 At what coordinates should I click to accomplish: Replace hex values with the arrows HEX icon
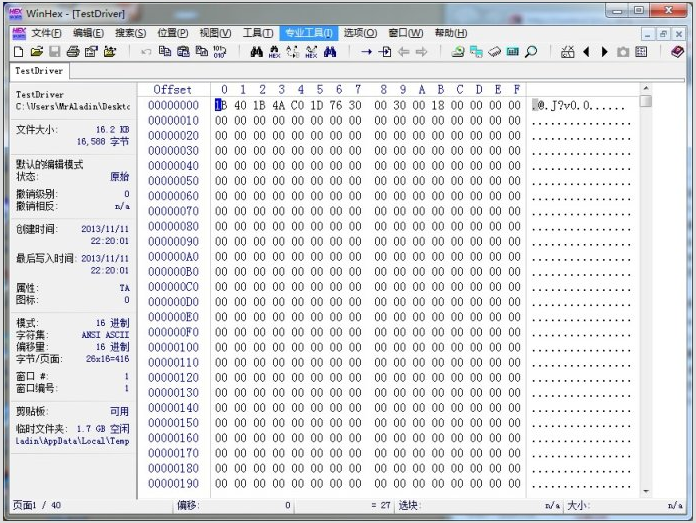[x=311, y=52]
